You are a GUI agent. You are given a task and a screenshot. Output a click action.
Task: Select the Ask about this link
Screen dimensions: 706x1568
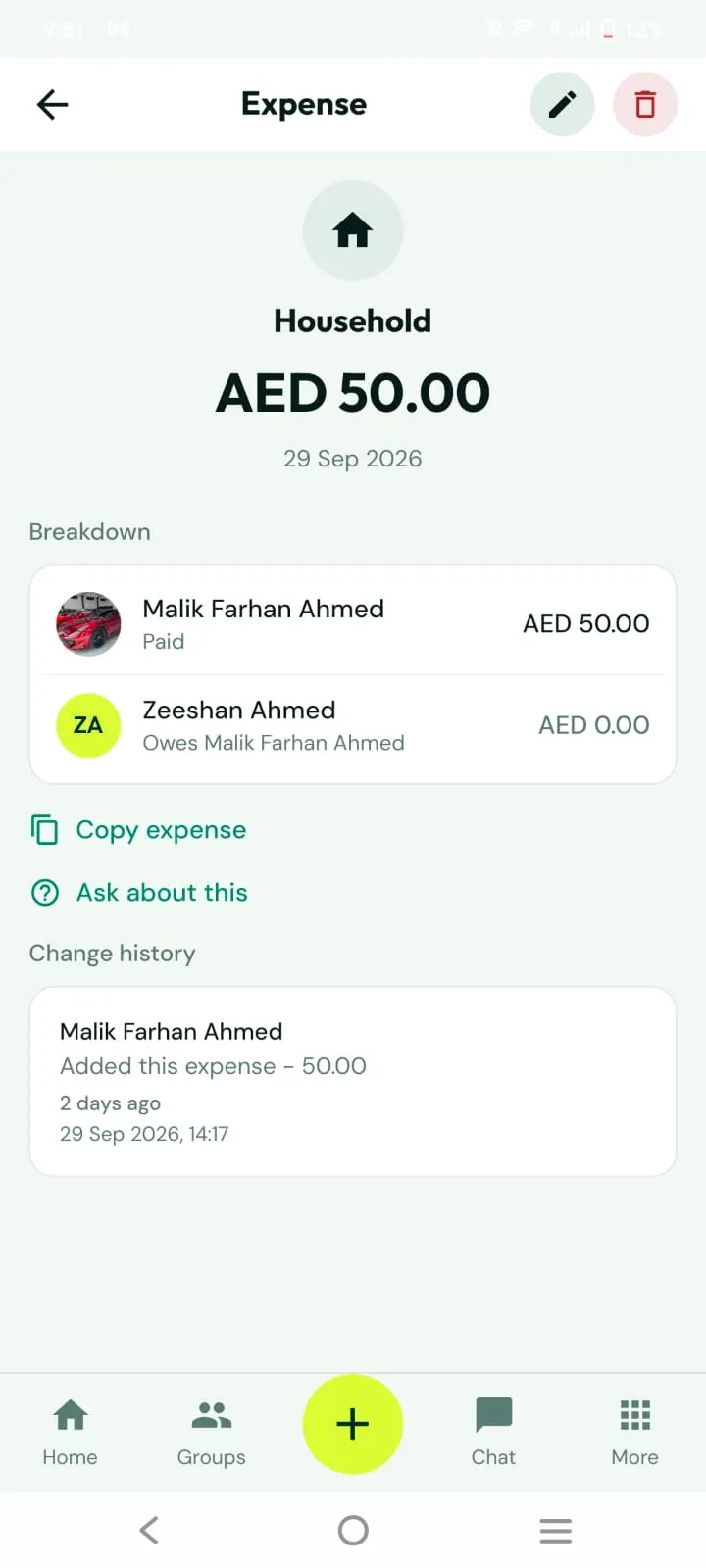[x=162, y=893]
